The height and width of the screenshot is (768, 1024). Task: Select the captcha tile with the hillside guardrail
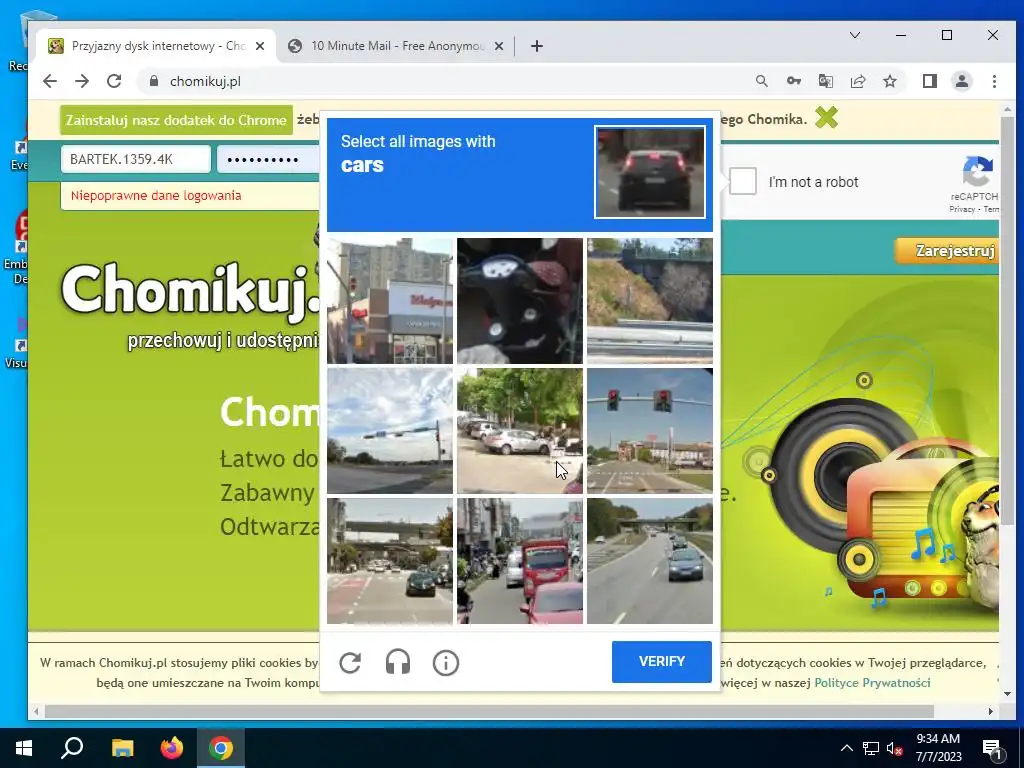(x=650, y=300)
